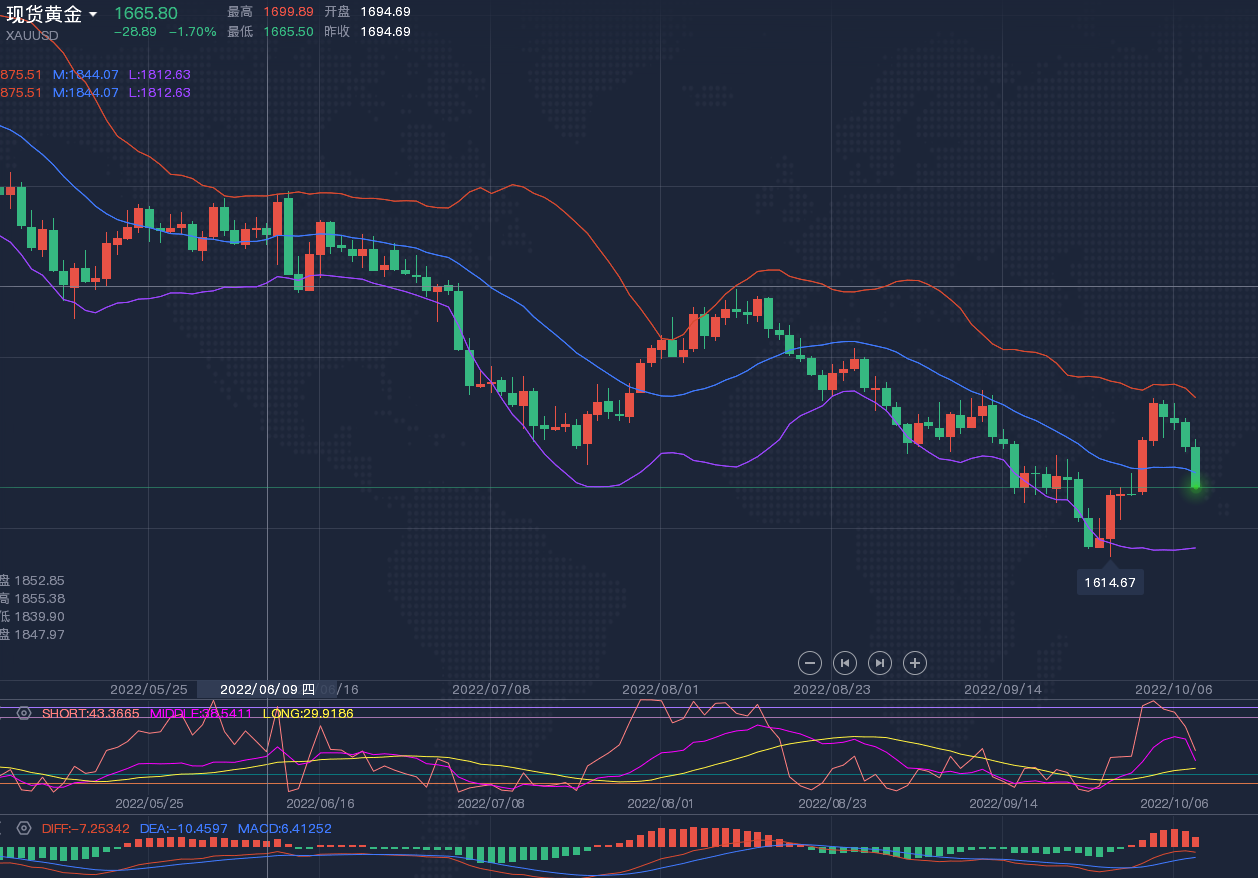Click the zoom out minus button
Screen dimensions: 1258x878
coord(810,662)
